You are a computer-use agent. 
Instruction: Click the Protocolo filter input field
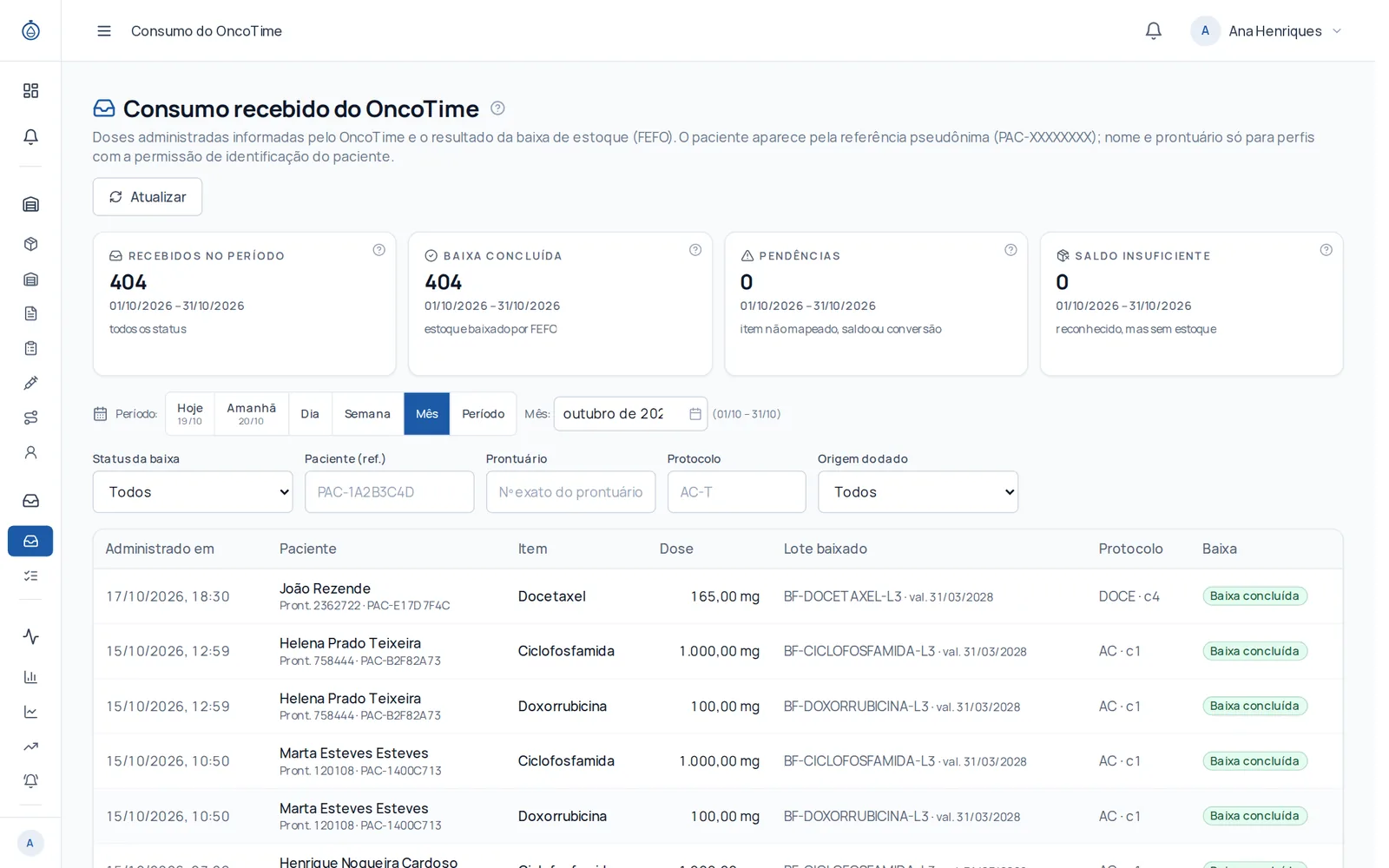click(x=736, y=492)
